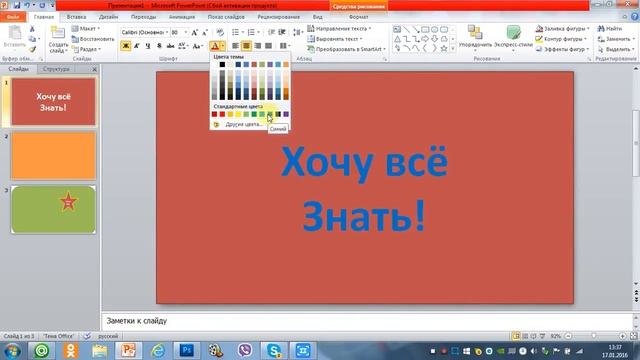Viewport: 640px width, 360px height.
Task: Open Viber from the taskbar
Action: coord(245,350)
